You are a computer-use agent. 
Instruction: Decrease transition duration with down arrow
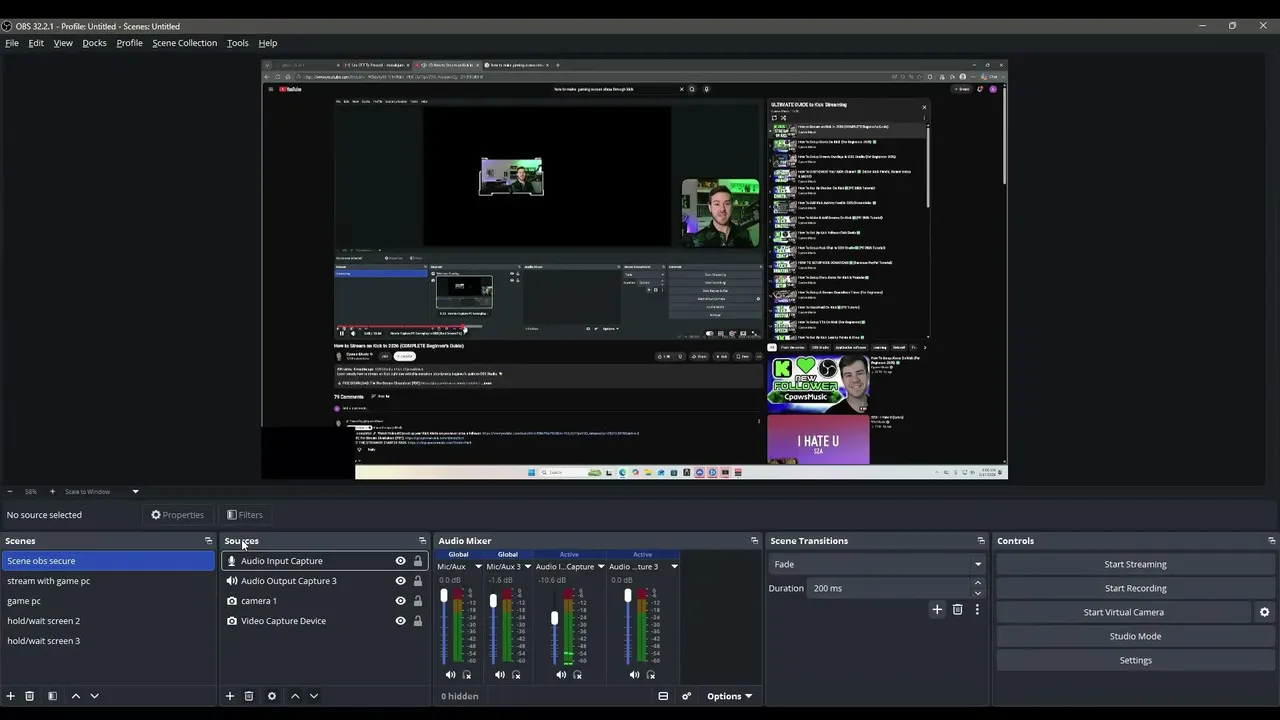tap(977, 593)
